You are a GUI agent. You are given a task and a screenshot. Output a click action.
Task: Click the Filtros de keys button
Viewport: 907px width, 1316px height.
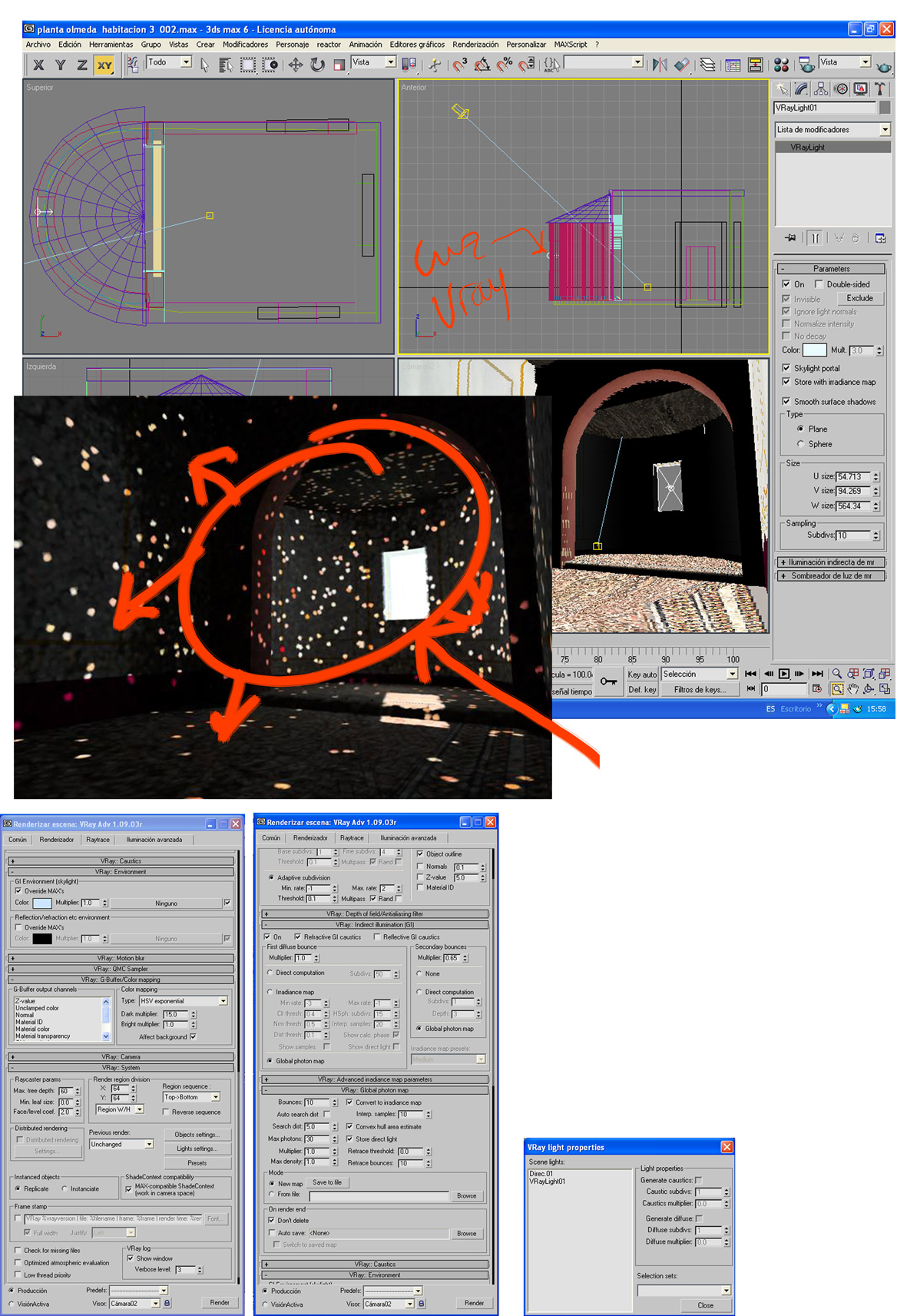[x=700, y=690]
